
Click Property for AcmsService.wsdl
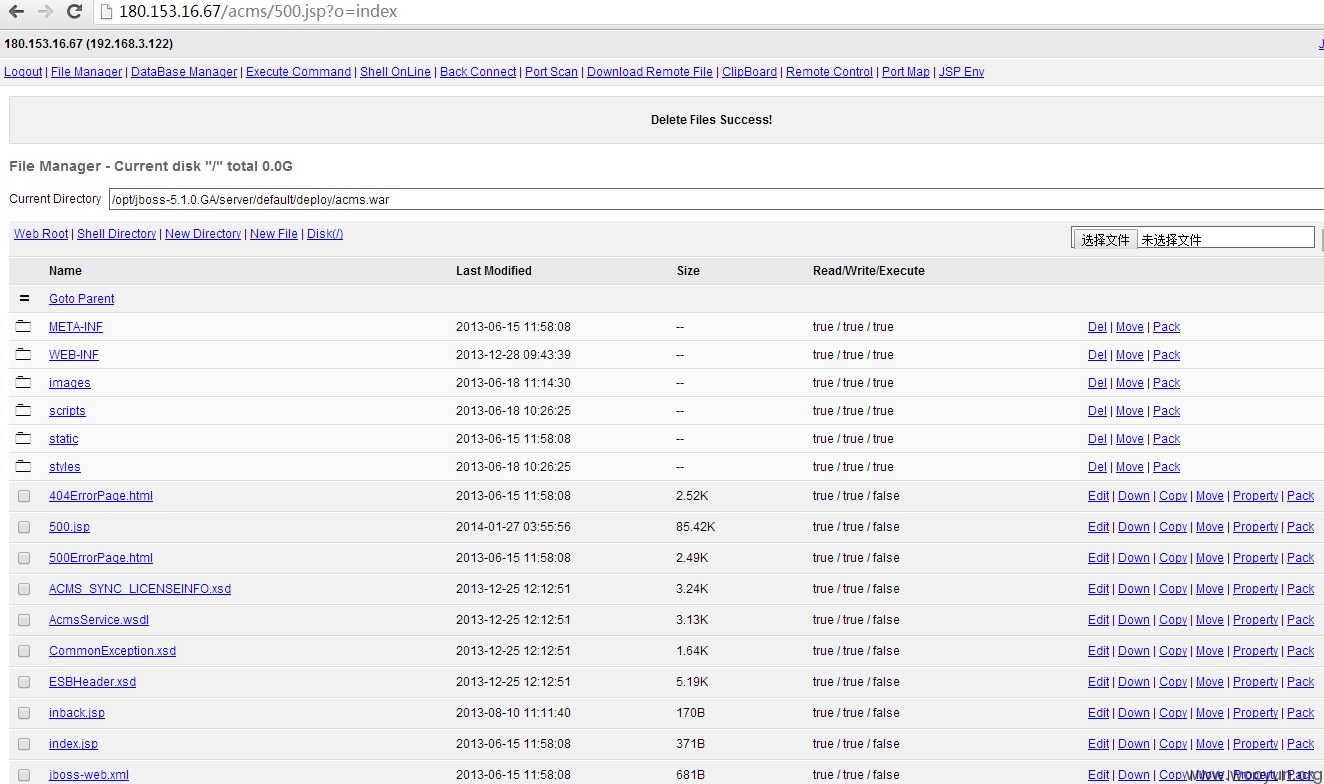tap(1255, 620)
